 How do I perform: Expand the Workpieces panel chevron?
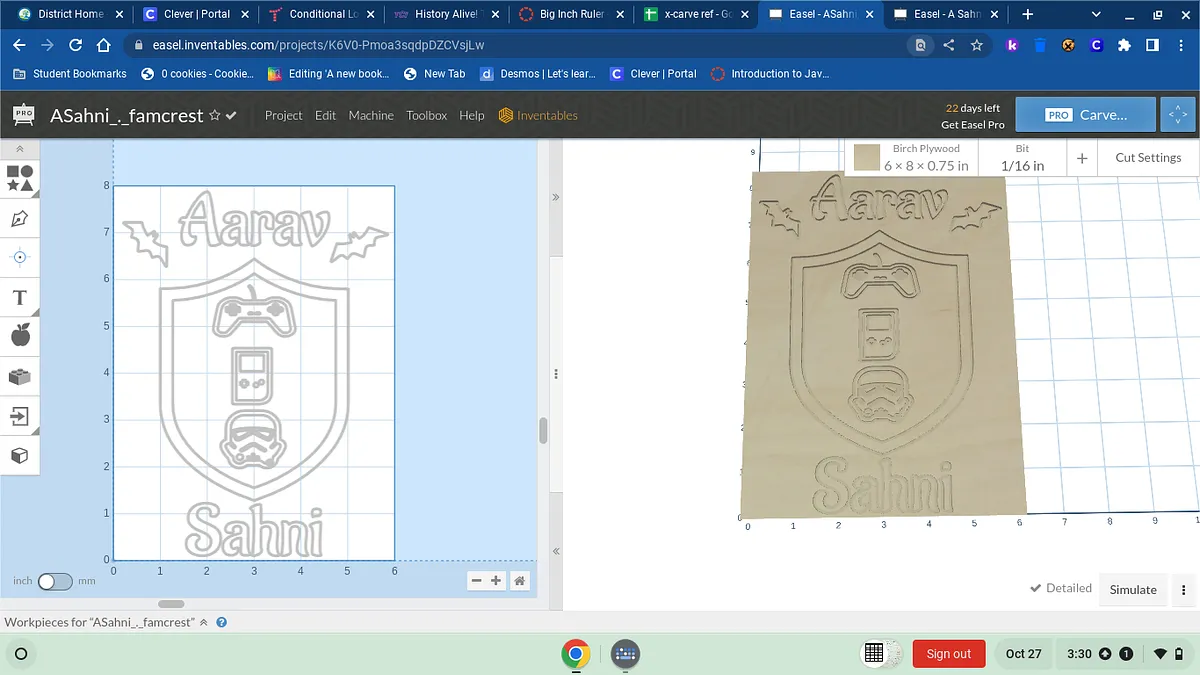[x=204, y=622]
